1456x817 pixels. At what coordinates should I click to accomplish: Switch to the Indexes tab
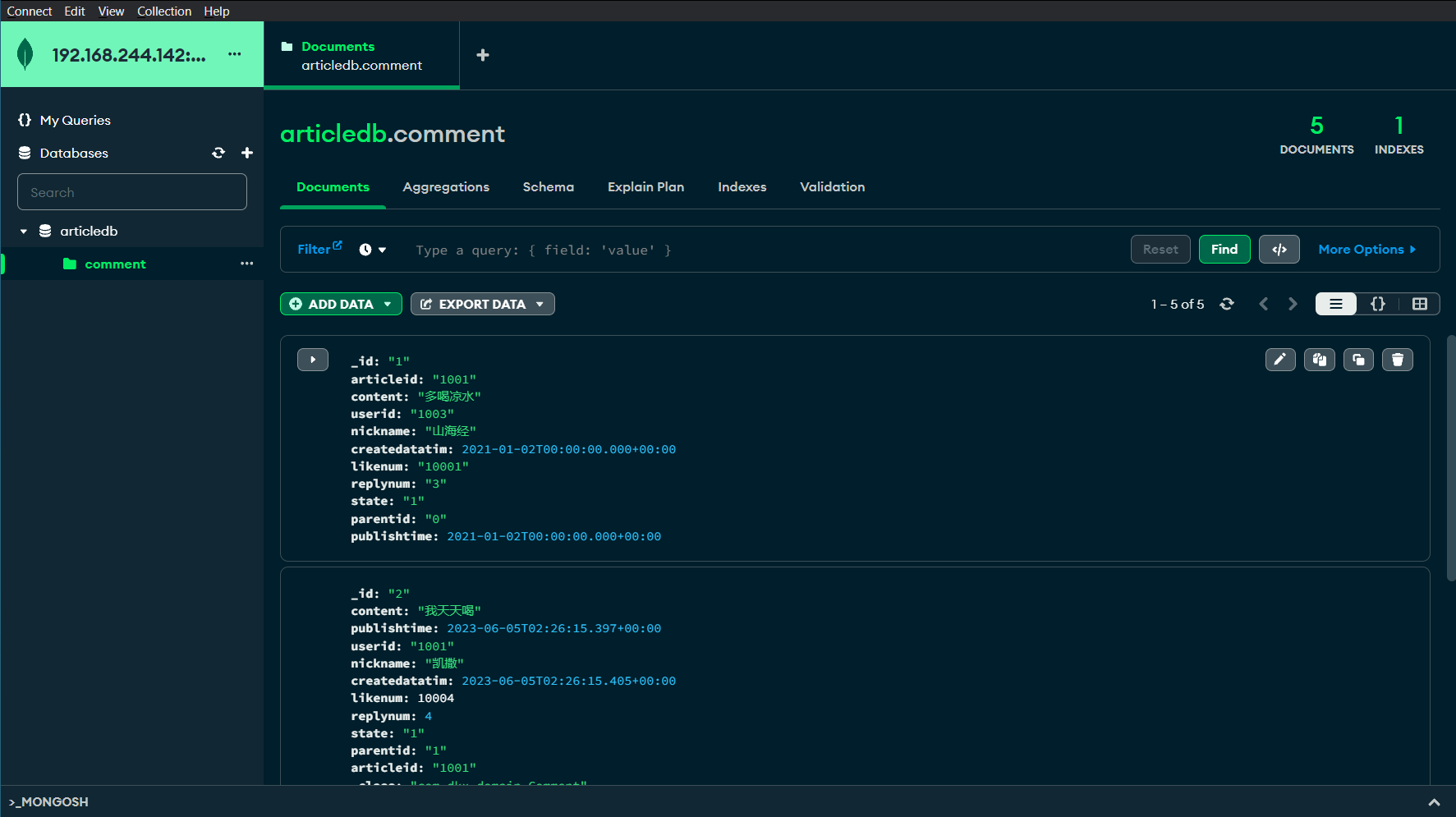click(742, 187)
